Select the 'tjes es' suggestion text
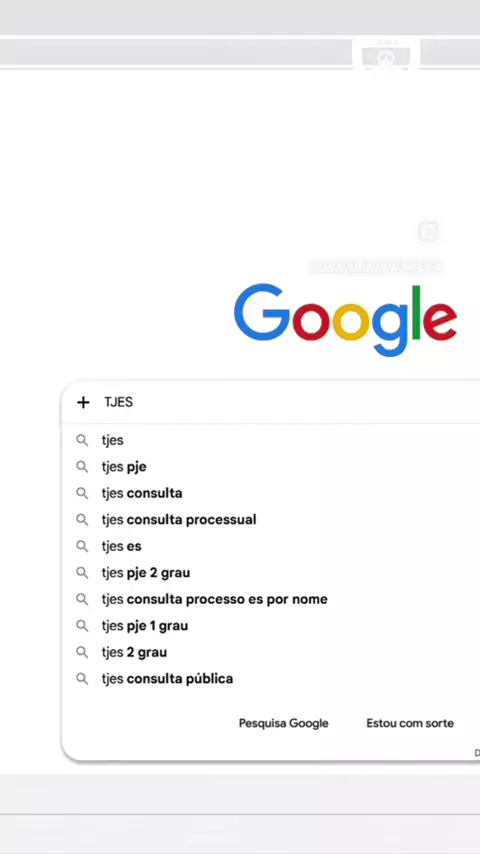Screen dimensions: 480x854 (x=121, y=546)
